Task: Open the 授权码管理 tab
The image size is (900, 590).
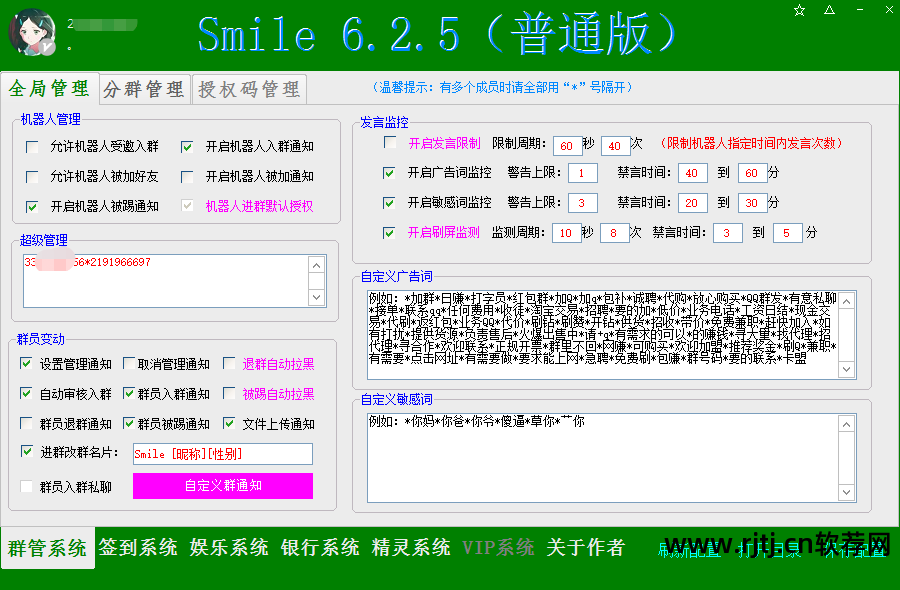Action: [249, 89]
